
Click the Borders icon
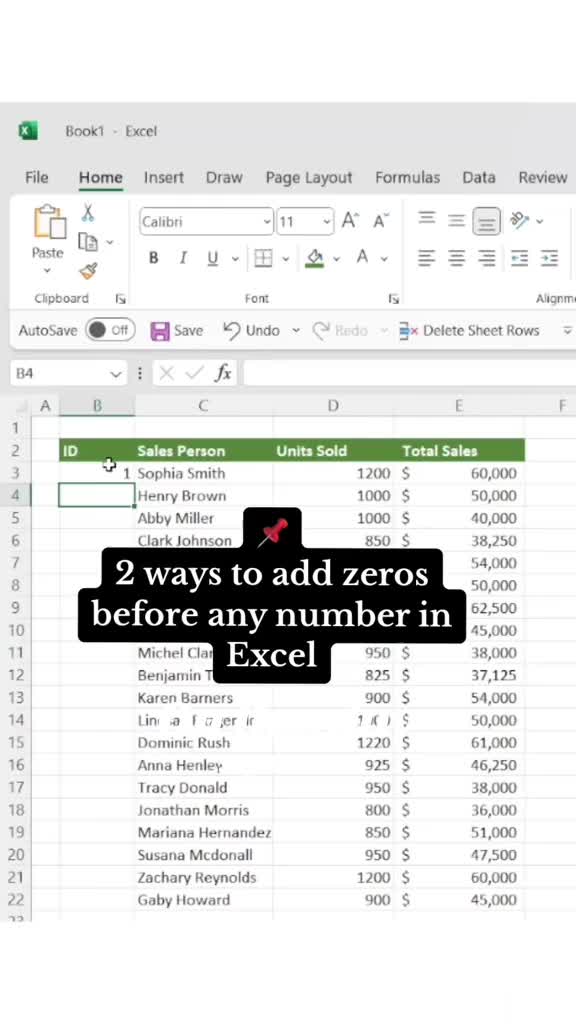tap(263, 258)
